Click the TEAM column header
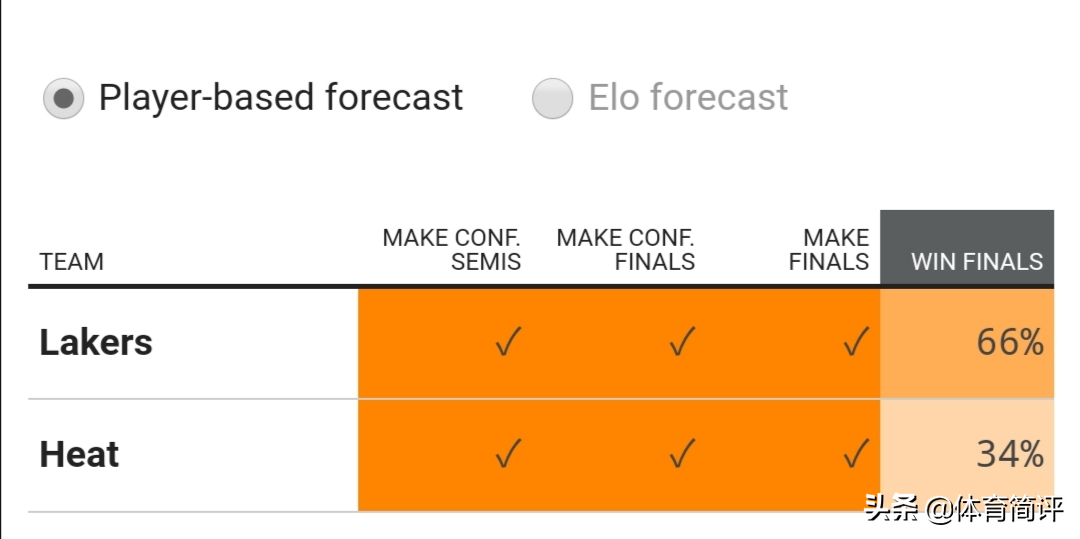The height and width of the screenshot is (539, 1080). (x=71, y=262)
